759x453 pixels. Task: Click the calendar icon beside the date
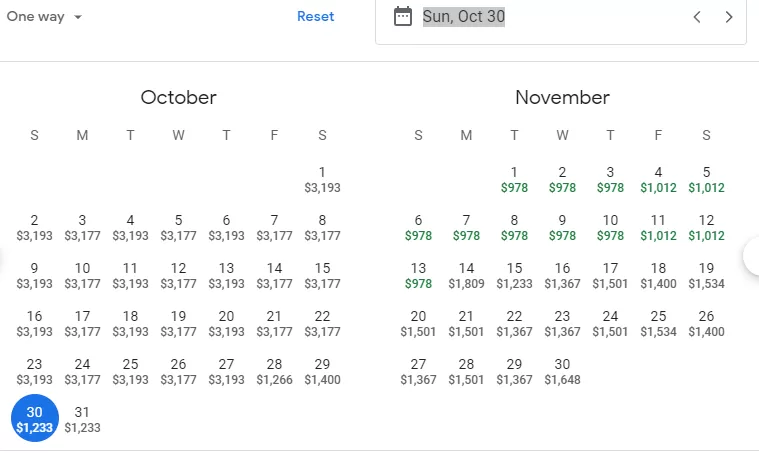click(403, 16)
